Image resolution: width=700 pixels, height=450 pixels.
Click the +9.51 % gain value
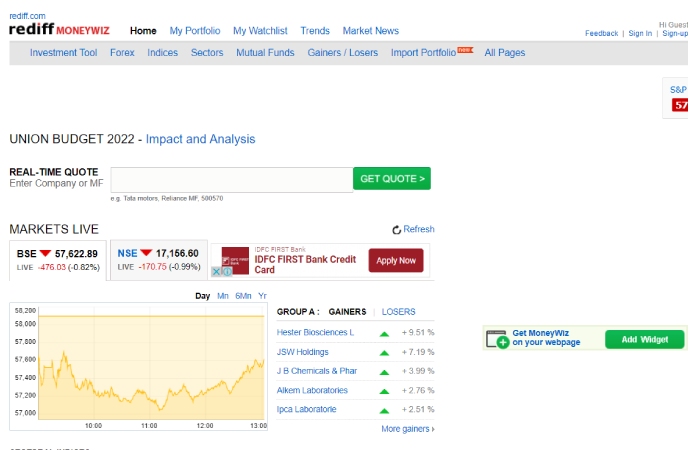coord(418,332)
